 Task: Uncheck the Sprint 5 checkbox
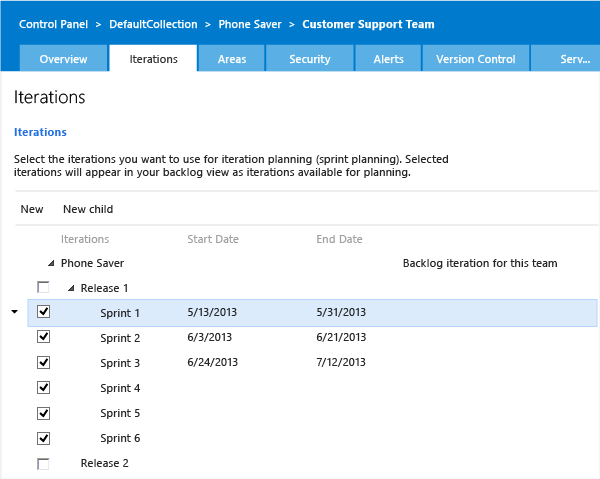43,413
